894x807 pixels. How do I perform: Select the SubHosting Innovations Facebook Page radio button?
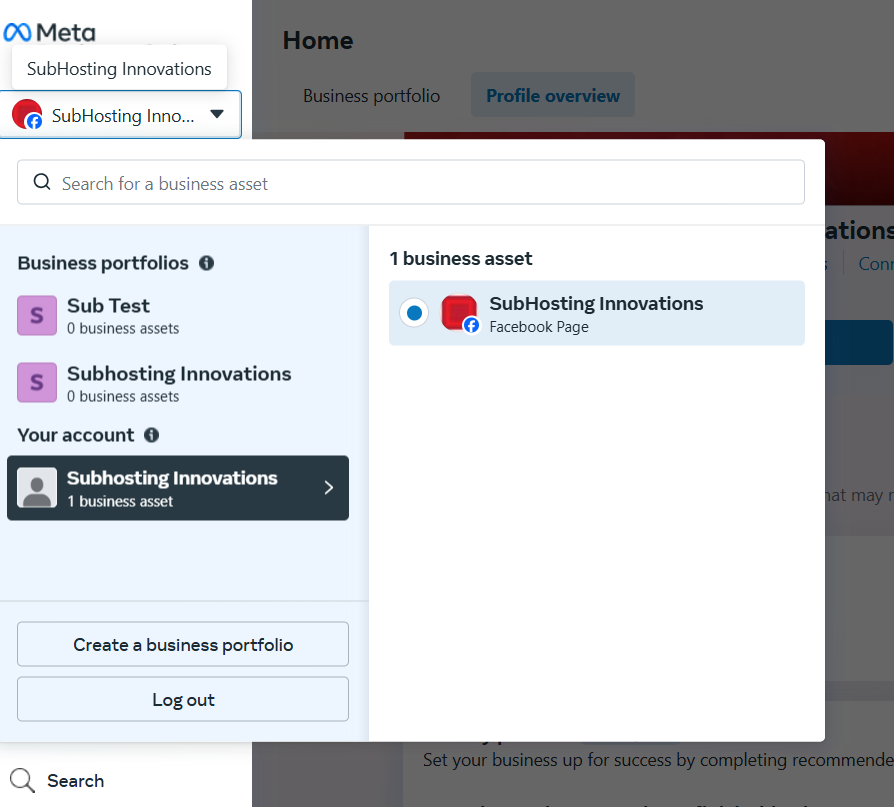click(x=415, y=313)
